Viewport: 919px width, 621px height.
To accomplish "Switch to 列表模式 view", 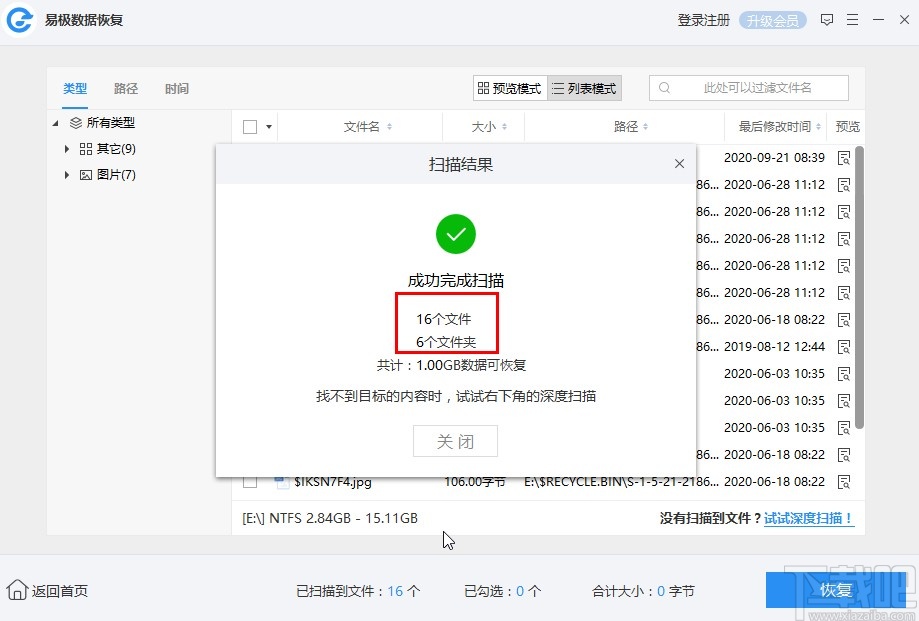I will (x=584, y=88).
